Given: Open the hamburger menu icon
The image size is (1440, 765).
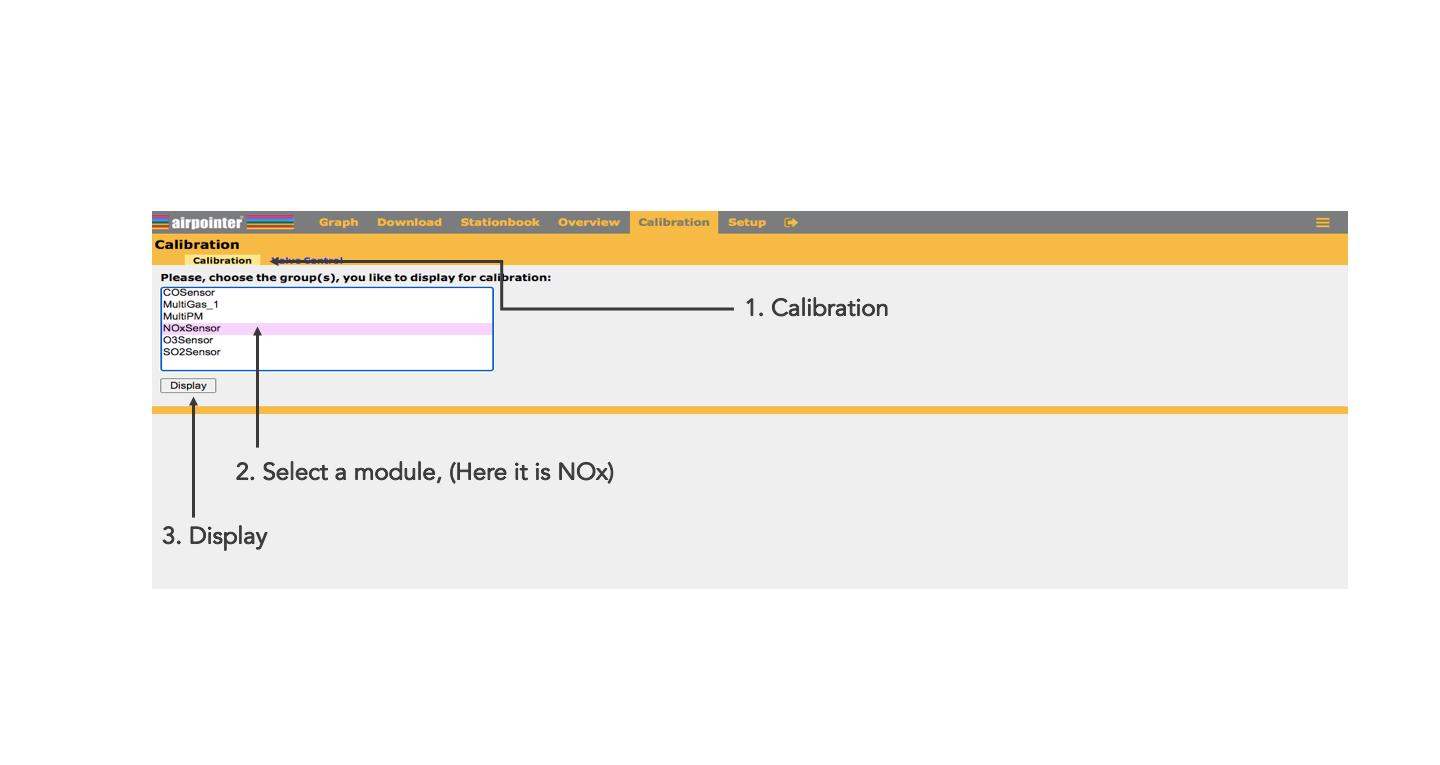Looking at the screenshot, I should coord(1322,222).
